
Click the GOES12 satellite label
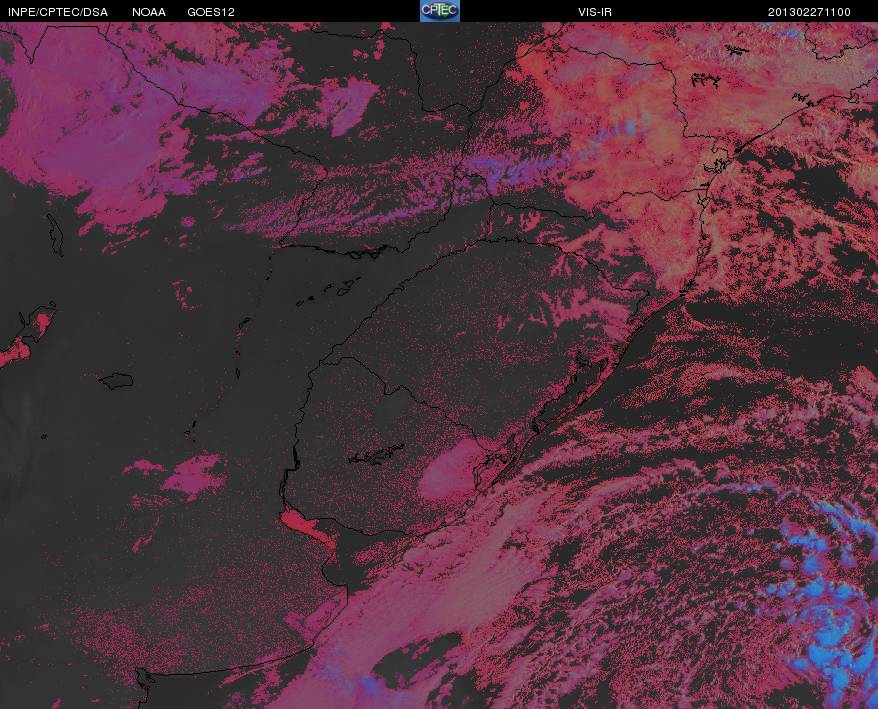[x=211, y=12]
